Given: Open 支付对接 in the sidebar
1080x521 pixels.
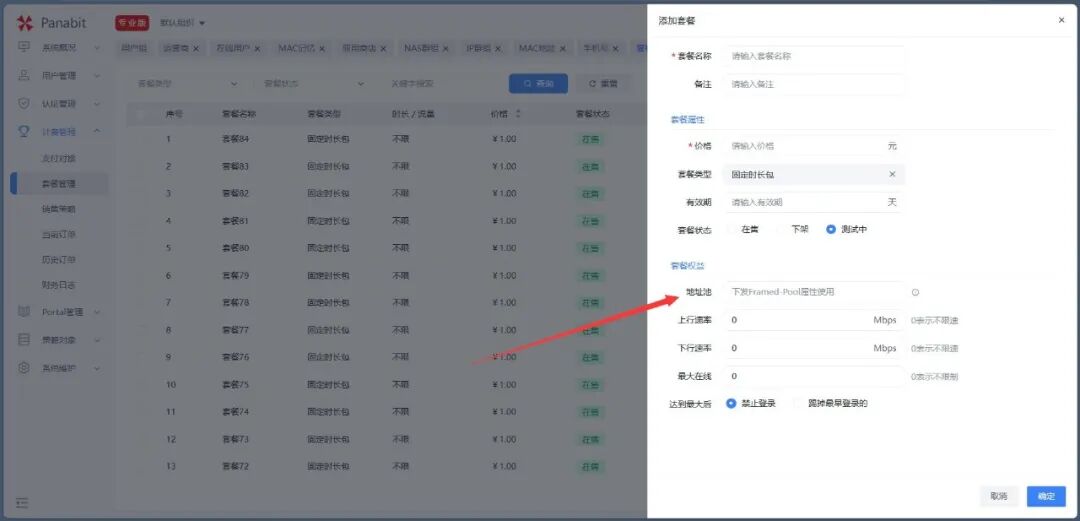Looking at the screenshot, I should [x=59, y=159].
